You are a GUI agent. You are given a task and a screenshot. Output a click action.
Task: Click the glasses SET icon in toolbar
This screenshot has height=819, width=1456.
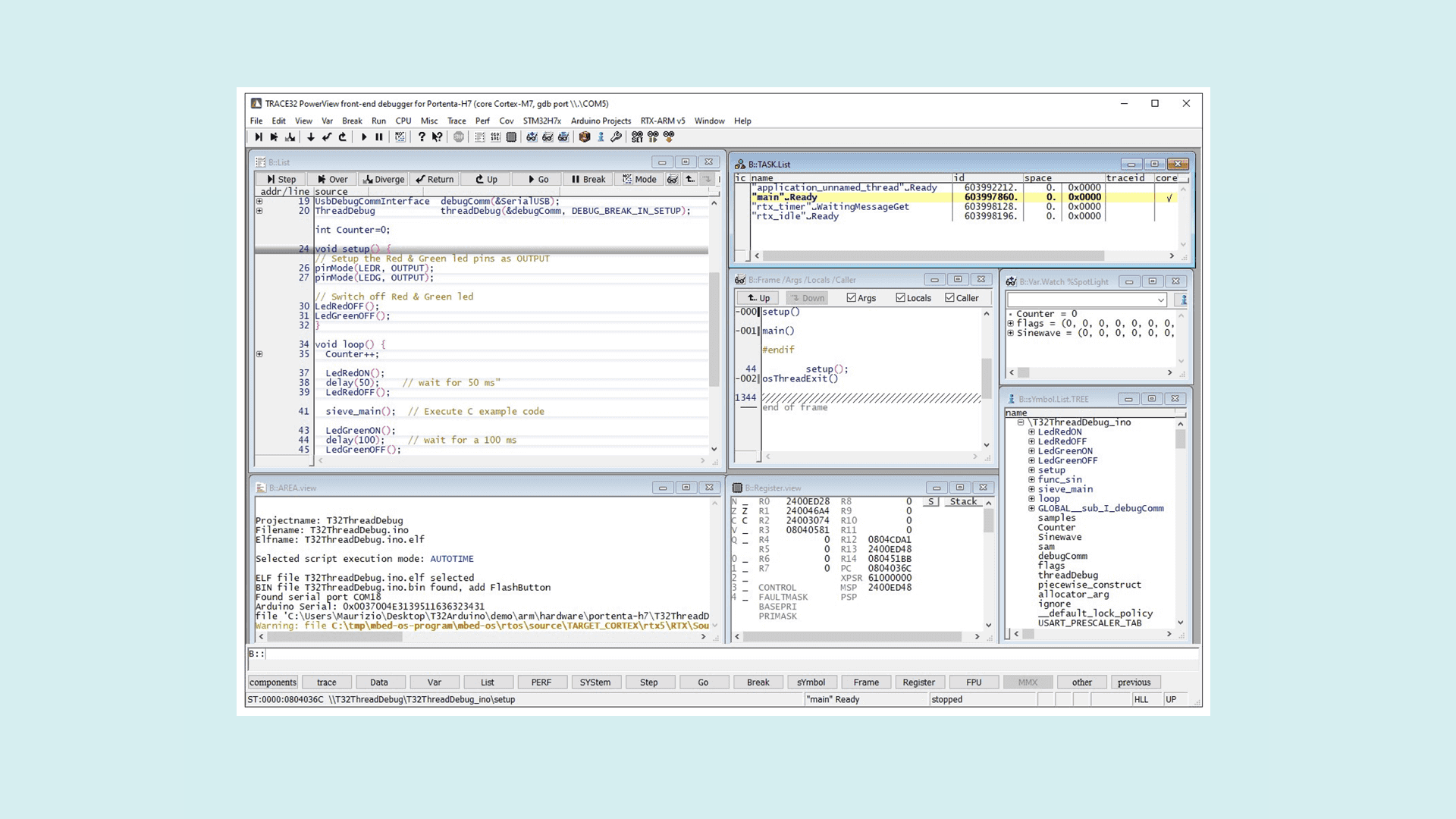[637, 137]
